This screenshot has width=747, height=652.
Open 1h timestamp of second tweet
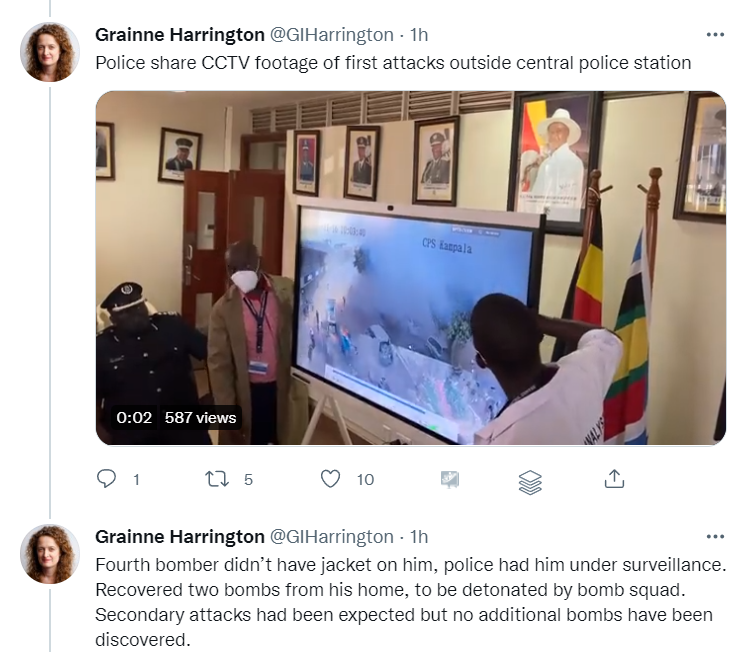point(419,537)
